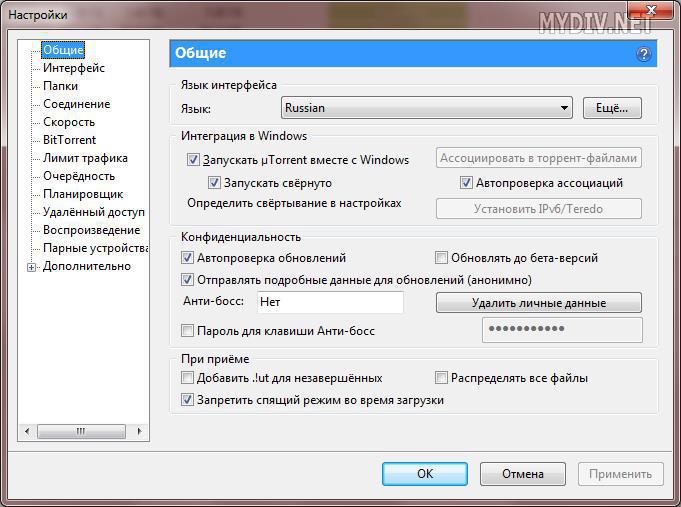Click Удалить личные данные button
The width and height of the screenshot is (681, 507).
(539, 302)
